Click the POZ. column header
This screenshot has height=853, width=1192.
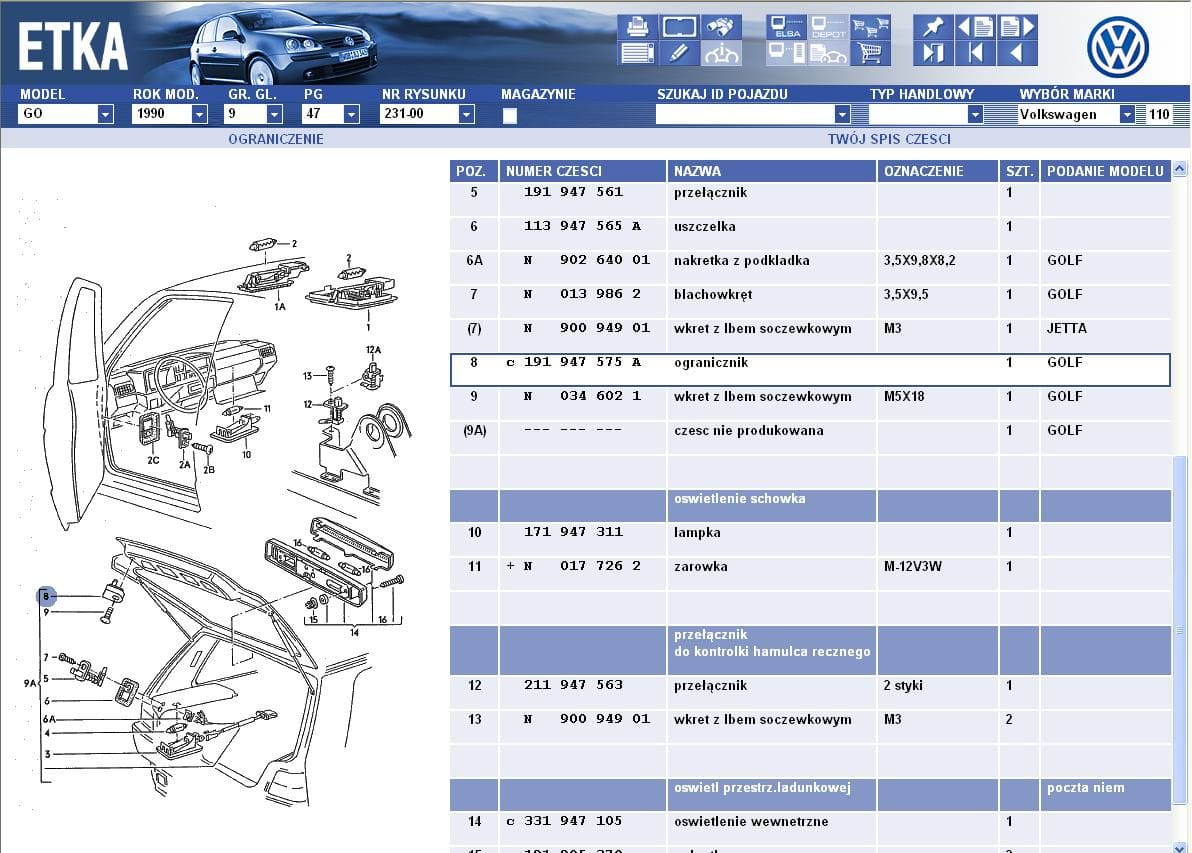click(x=474, y=171)
